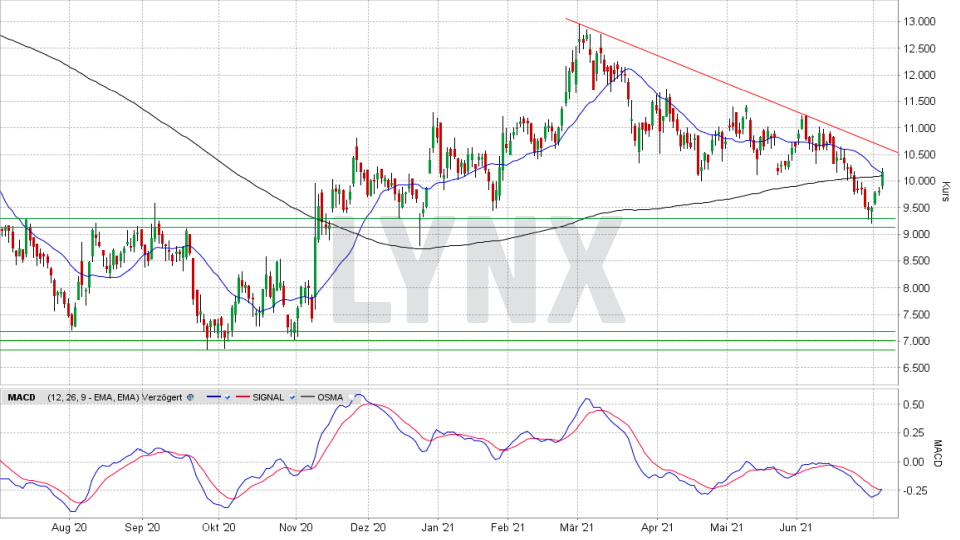Select the Mär '21 date label
The width and height of the screenshot is (960, 540).
pos(578,527)
